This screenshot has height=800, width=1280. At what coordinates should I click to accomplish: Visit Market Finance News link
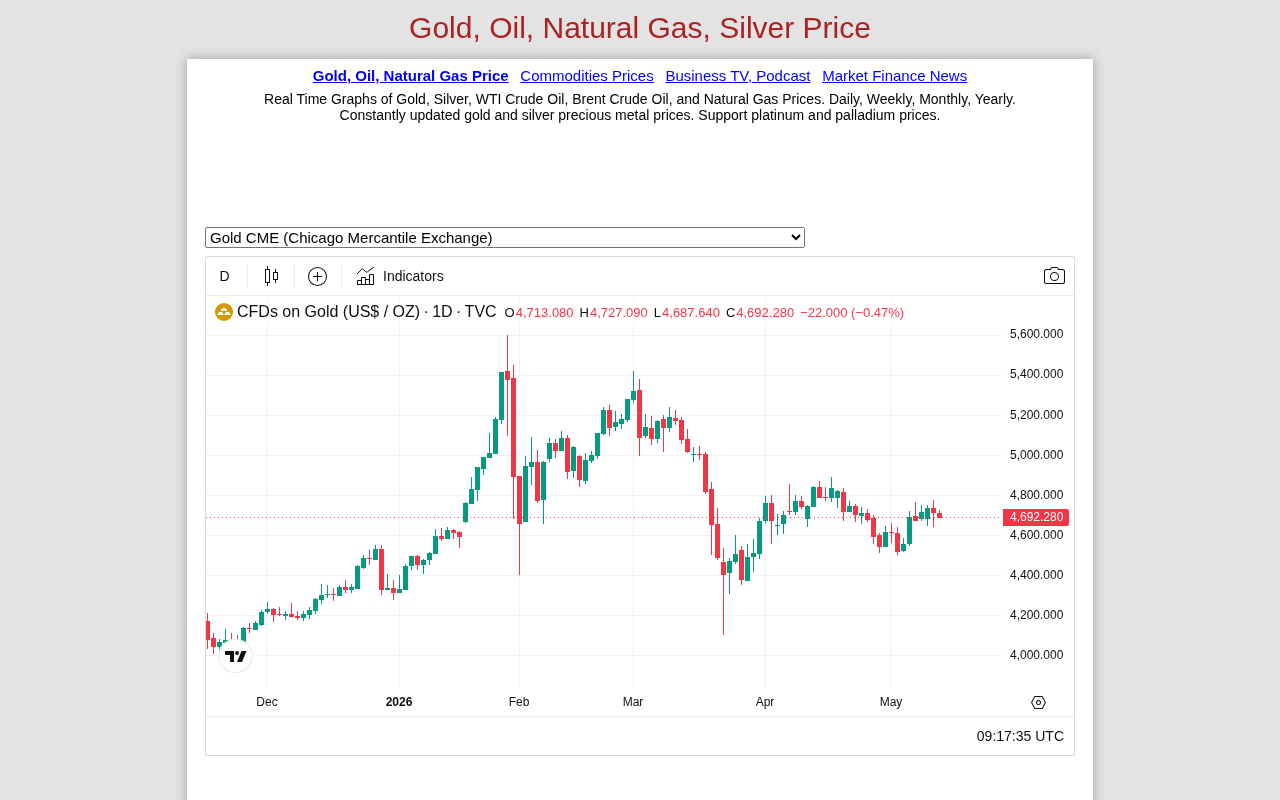pos(894,76)
